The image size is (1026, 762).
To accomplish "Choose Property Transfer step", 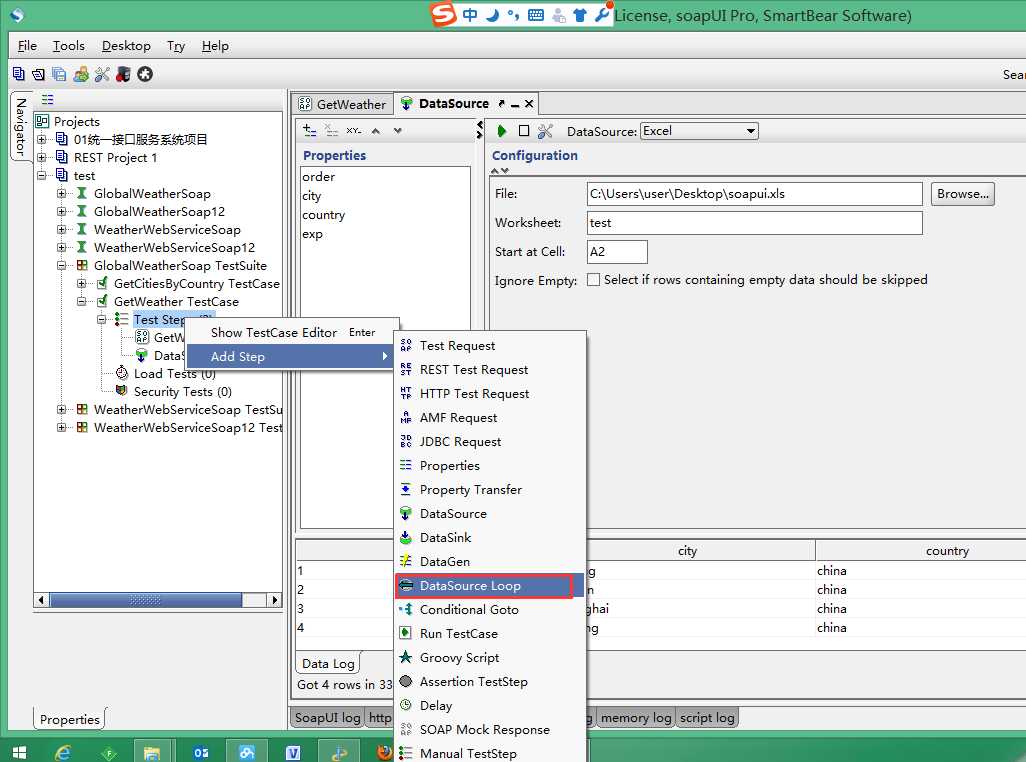I will 490,489.
